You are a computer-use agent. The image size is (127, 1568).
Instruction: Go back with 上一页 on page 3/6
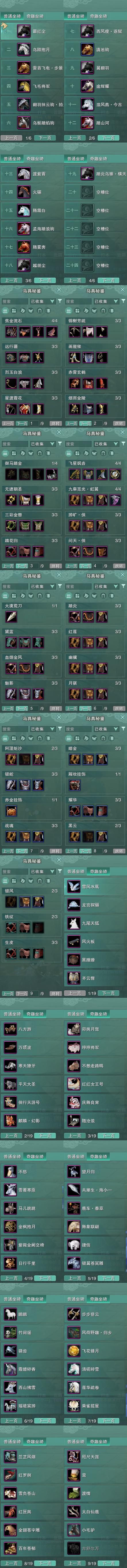(x=10, y=281)
